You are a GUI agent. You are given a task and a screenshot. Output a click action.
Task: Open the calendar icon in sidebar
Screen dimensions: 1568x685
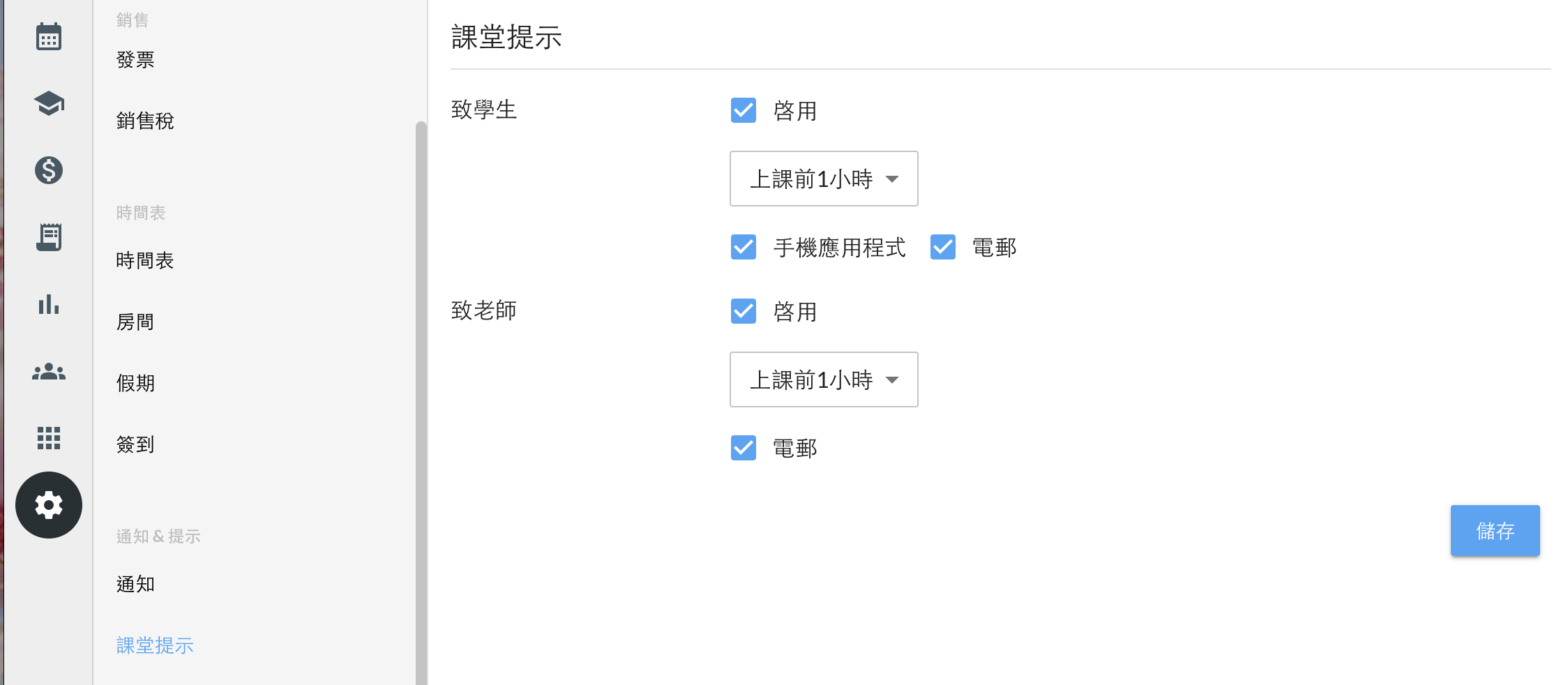pos(49,37)
